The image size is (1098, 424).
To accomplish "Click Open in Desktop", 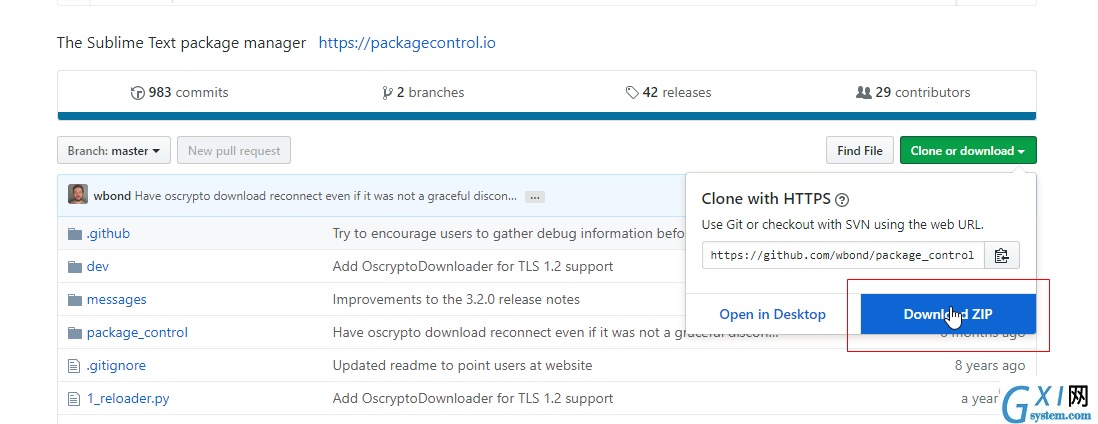I will pyautogui.click(x=772, y=315).
